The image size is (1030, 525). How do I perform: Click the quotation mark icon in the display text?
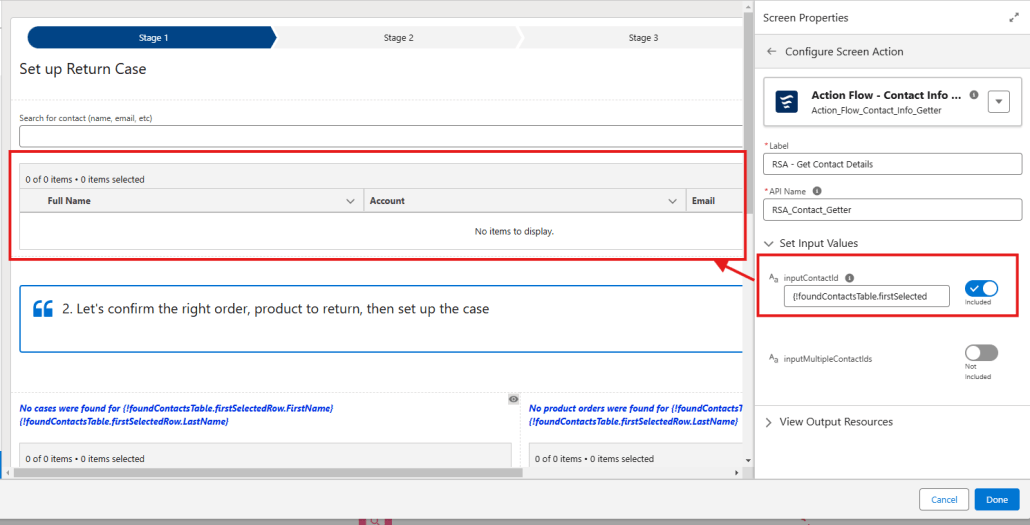[x=43, y=309]
